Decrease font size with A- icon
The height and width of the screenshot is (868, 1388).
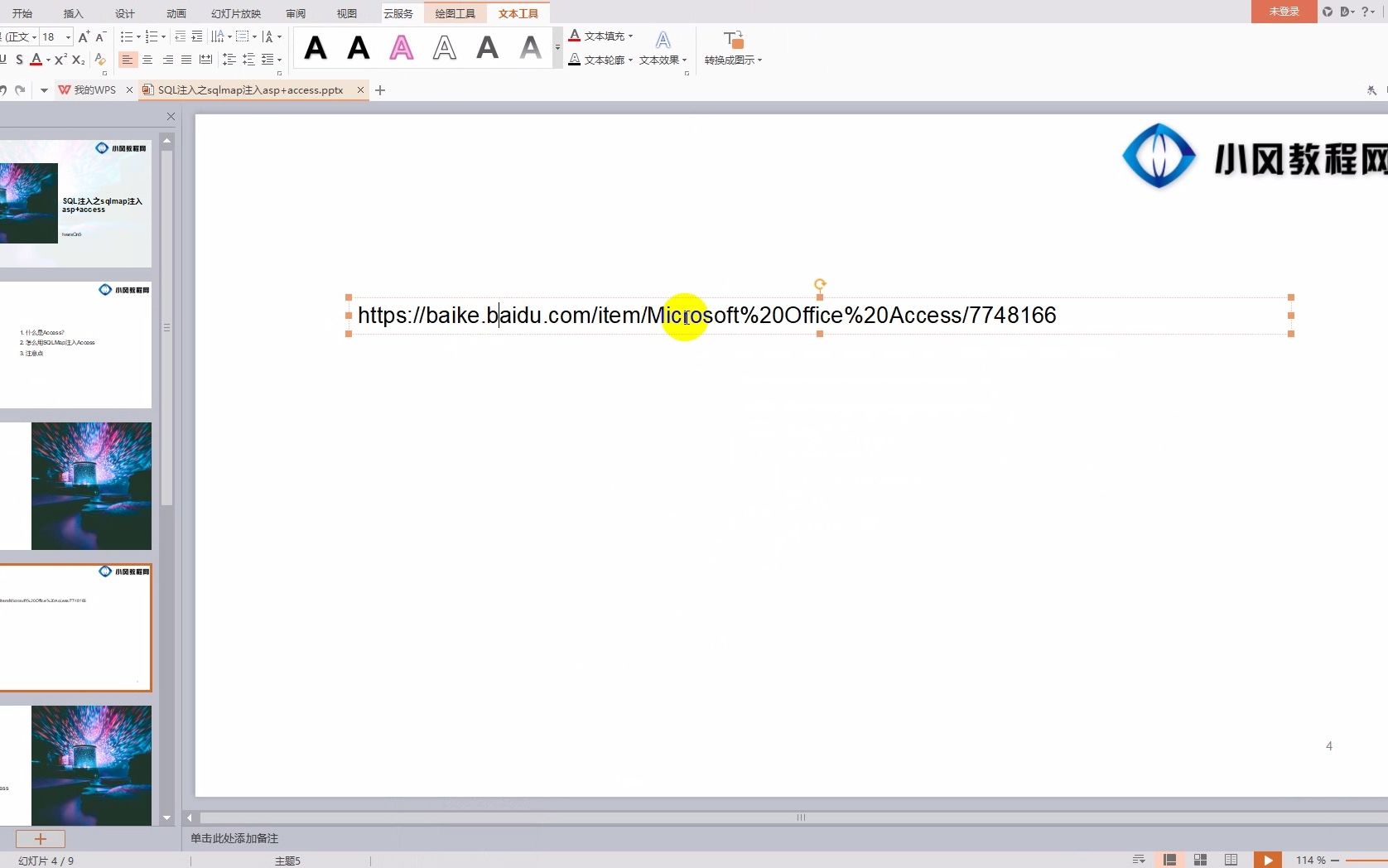[100, 36]
